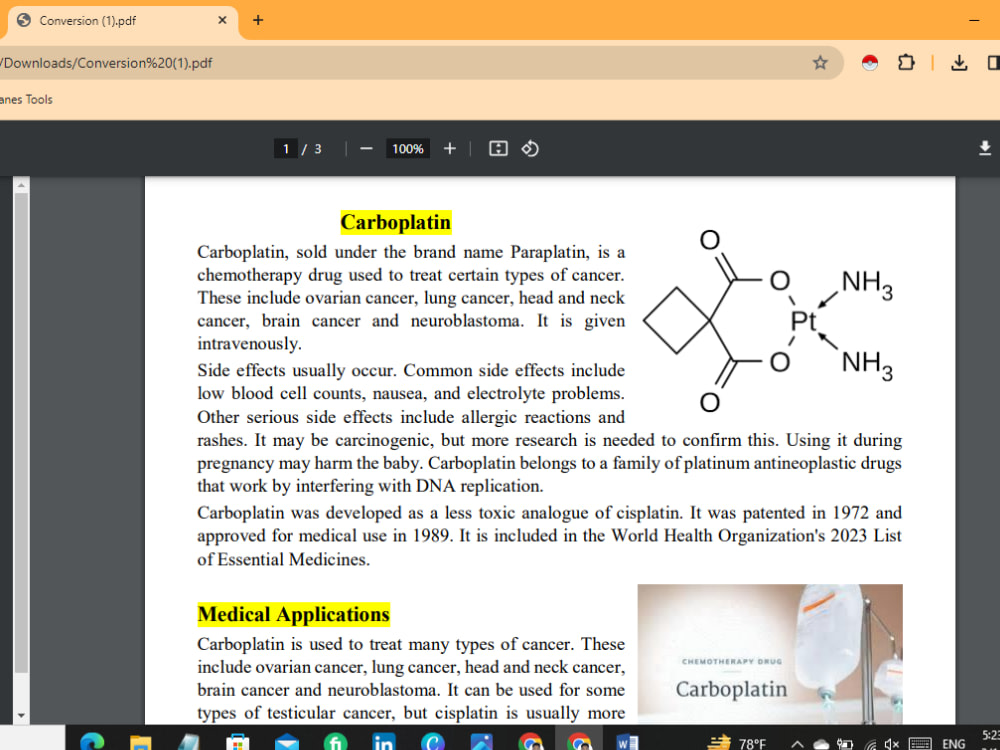
Task: Toggle fit to page view
Action: coord(498,149)
